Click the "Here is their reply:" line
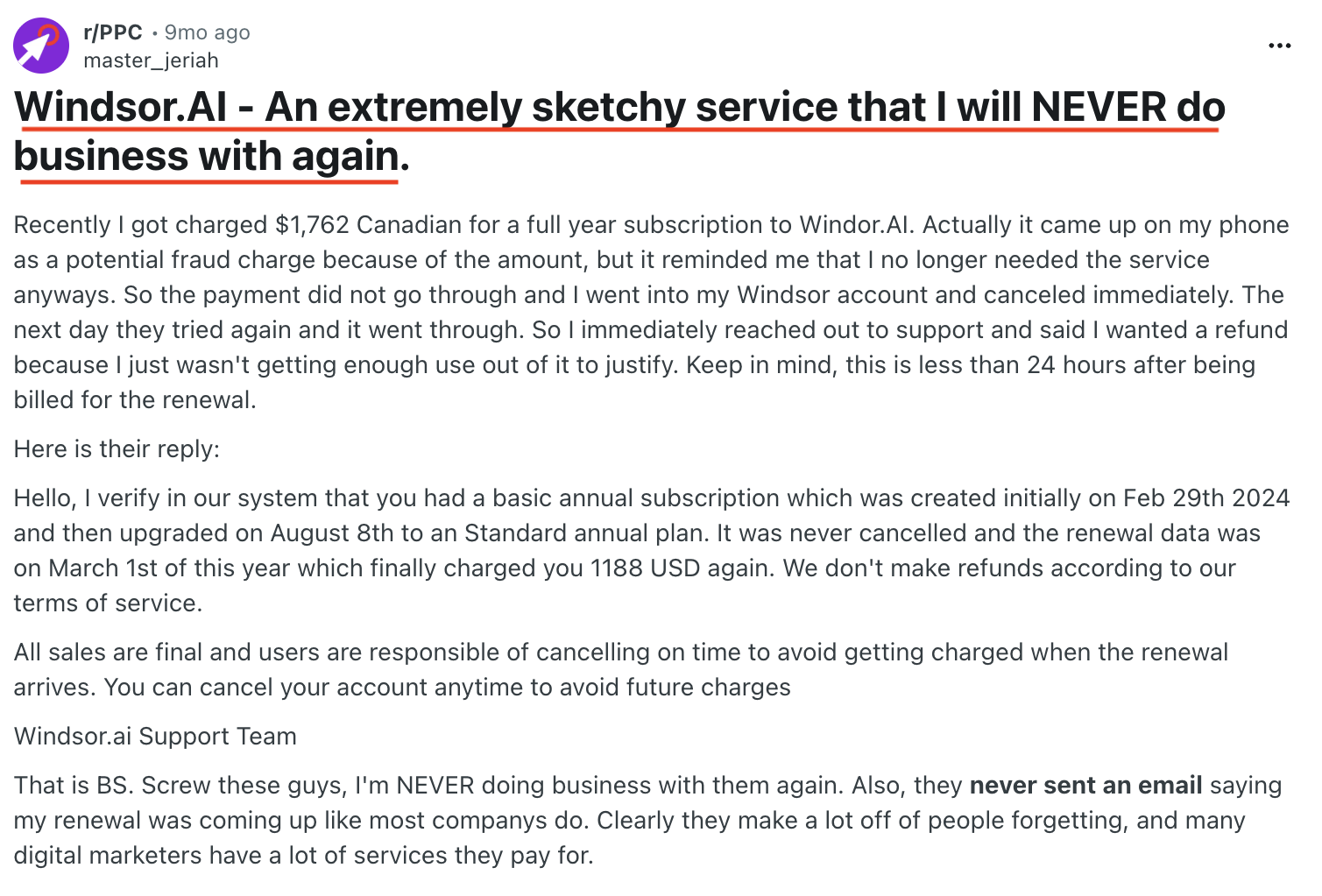The height and width of the screenshot is (896, 1322). click(x=117, y=448)
